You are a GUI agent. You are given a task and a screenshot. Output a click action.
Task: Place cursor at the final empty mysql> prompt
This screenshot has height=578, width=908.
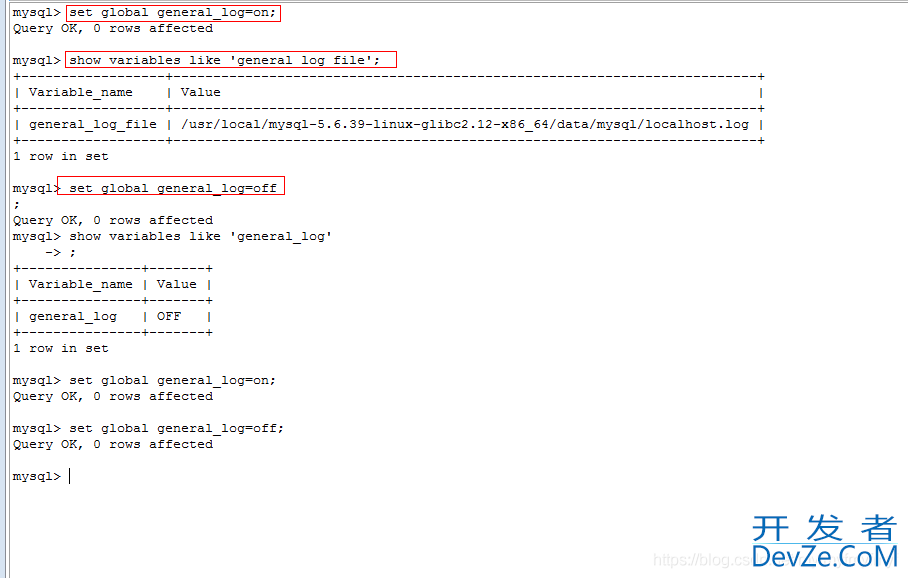point(69,477)
